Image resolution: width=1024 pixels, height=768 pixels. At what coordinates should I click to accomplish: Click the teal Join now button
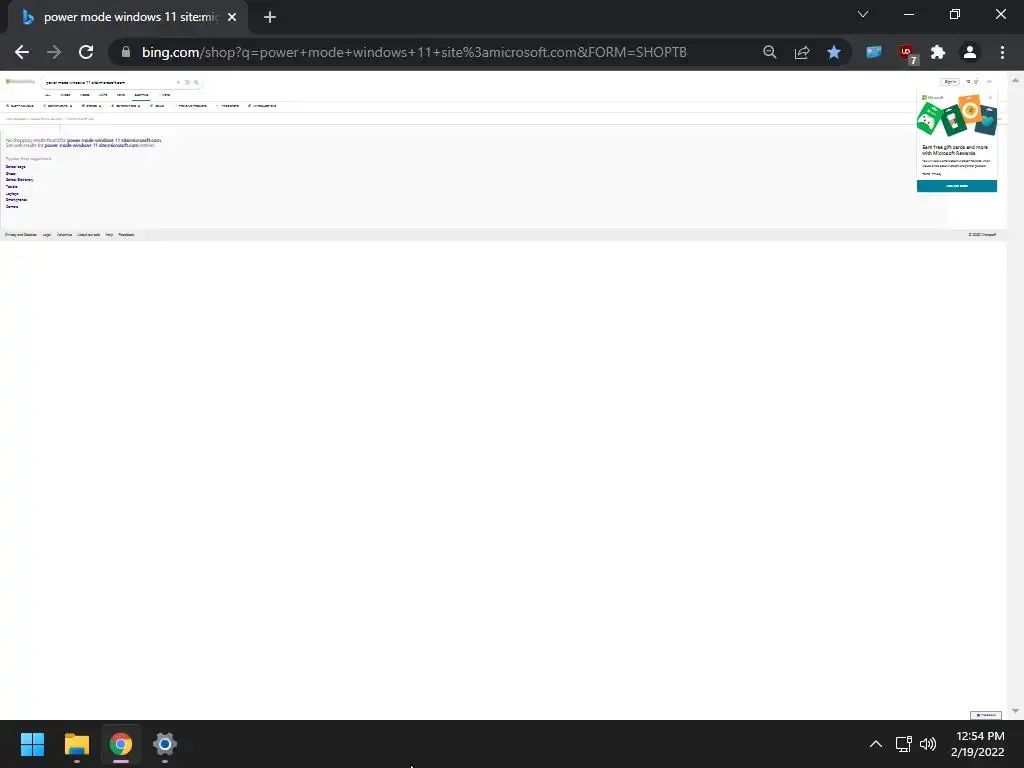tap(957, 186)
